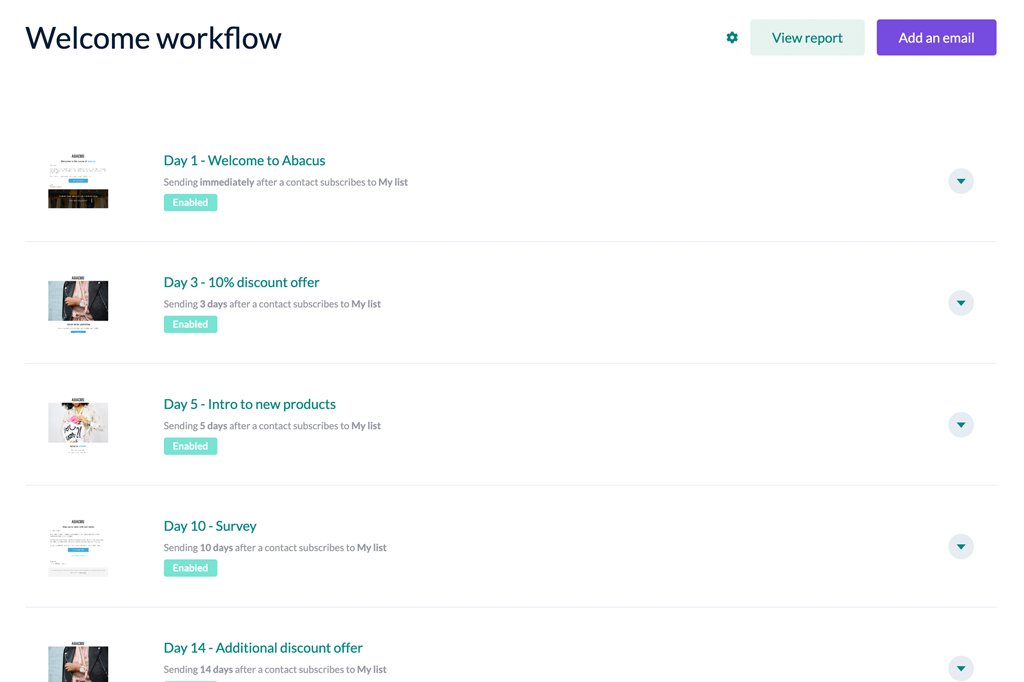
Task: Click the View report button
Action: (807, 37)
